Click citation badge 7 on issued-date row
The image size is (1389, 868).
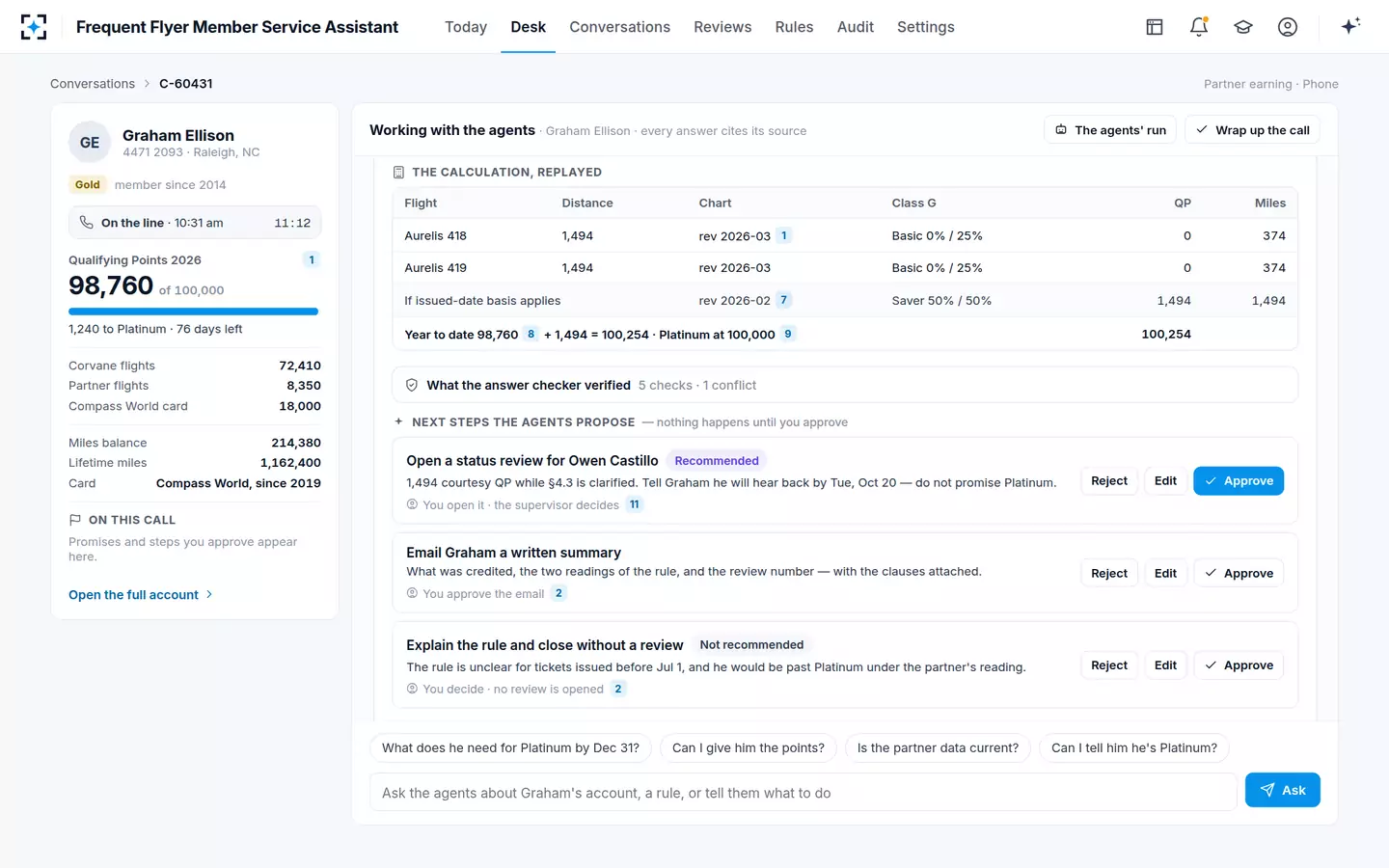[784, 300]
